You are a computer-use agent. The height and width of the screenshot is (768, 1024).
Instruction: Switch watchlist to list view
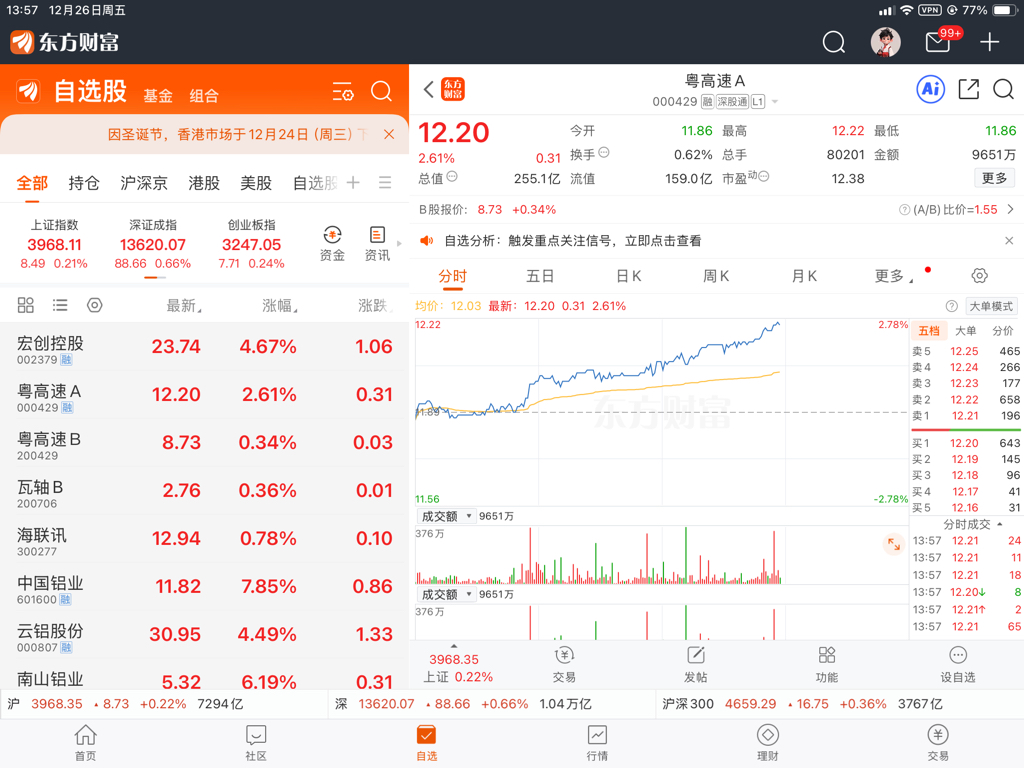[60, 305]
